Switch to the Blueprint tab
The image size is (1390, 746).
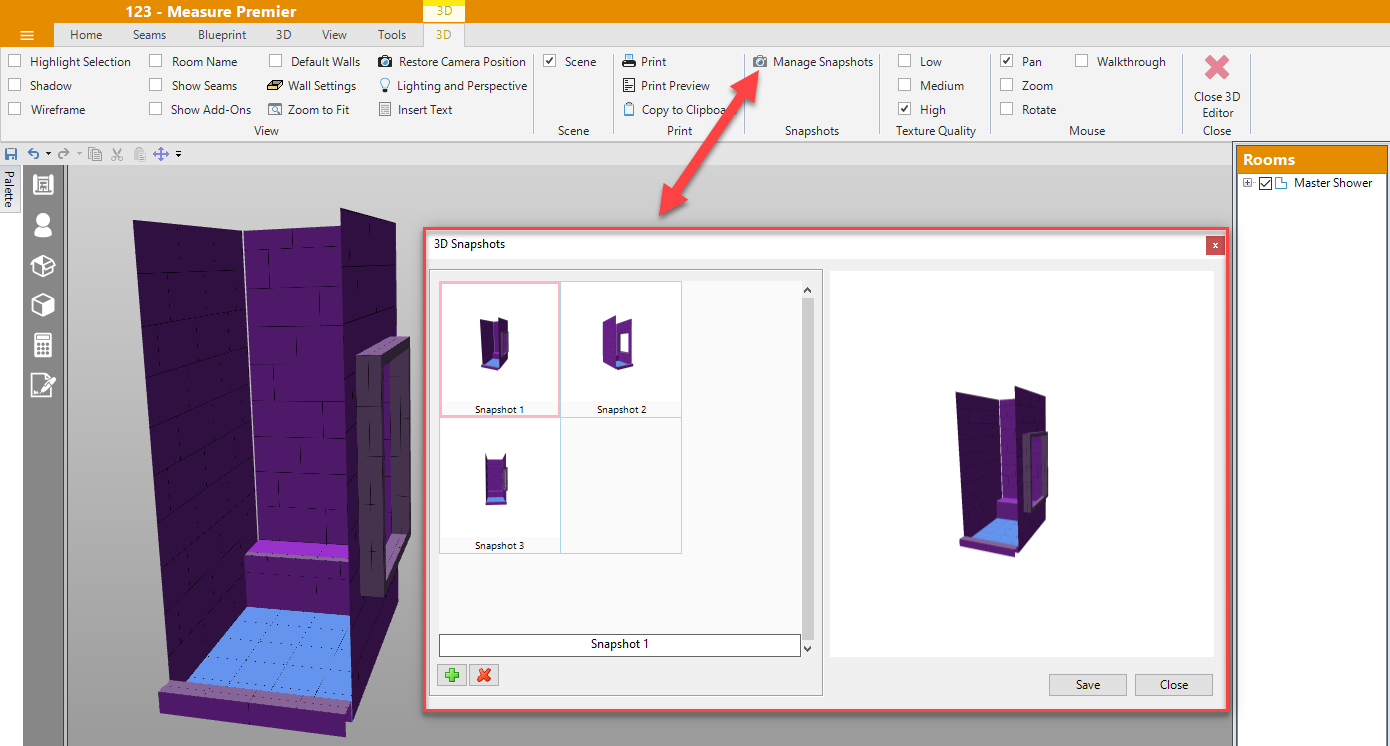tap(221, 34)
